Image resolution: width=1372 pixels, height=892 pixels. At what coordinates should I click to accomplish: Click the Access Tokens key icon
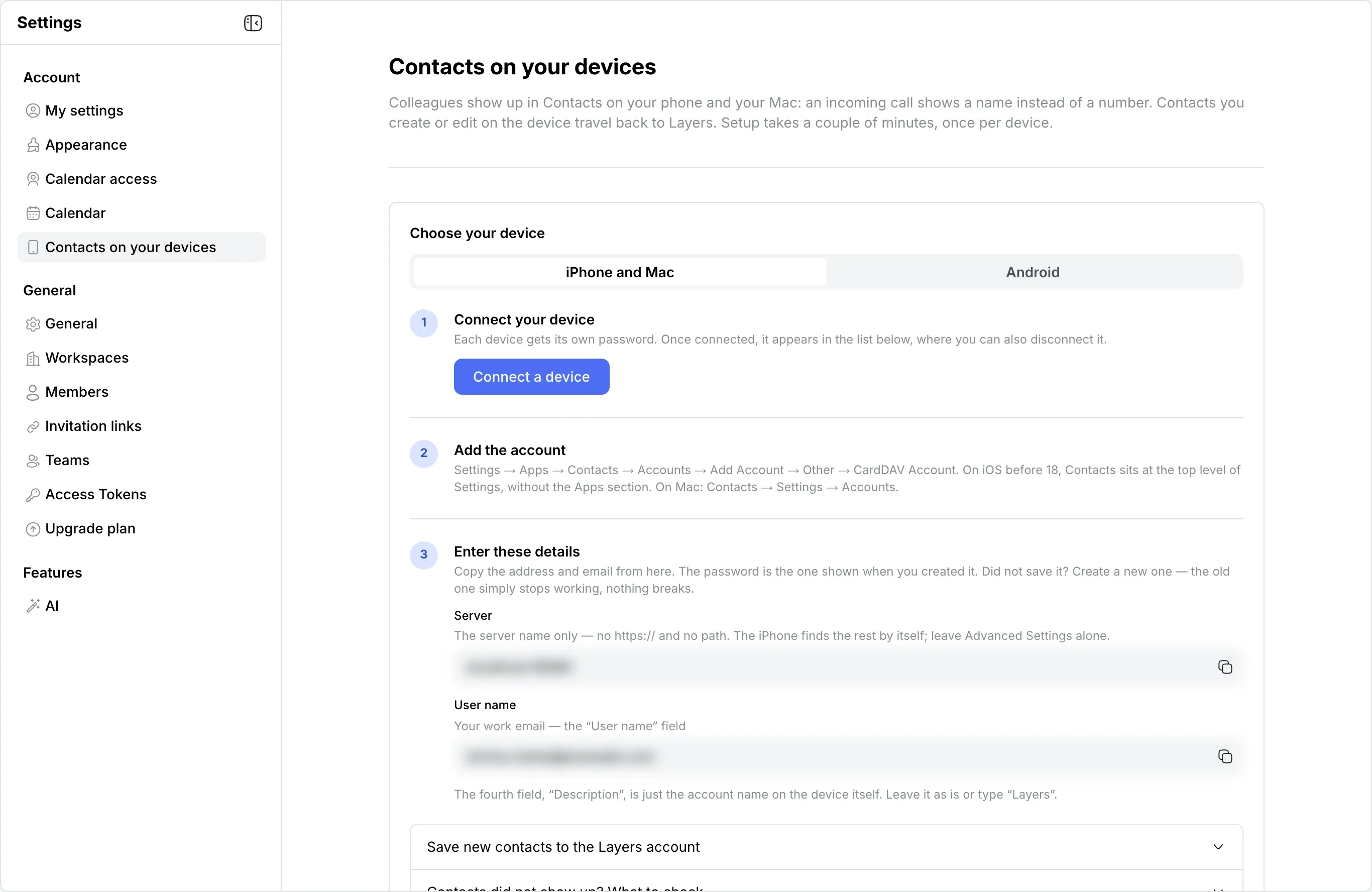pos(33,495)
